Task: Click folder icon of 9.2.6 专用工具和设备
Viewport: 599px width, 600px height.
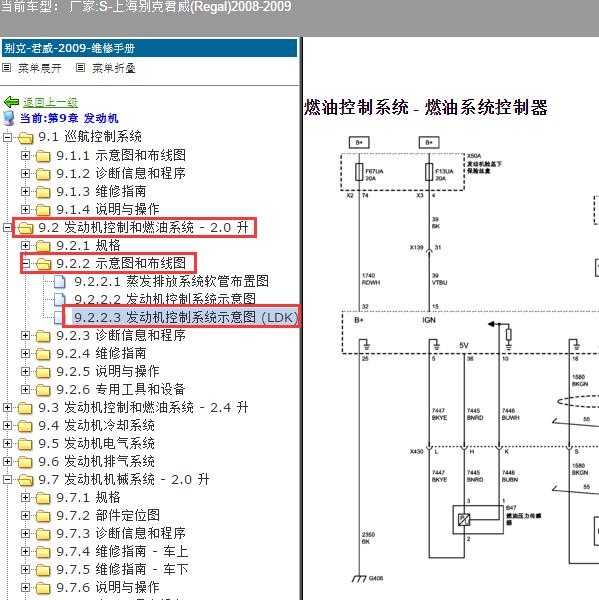Action: pyautogui.click(x=43, y=390)
